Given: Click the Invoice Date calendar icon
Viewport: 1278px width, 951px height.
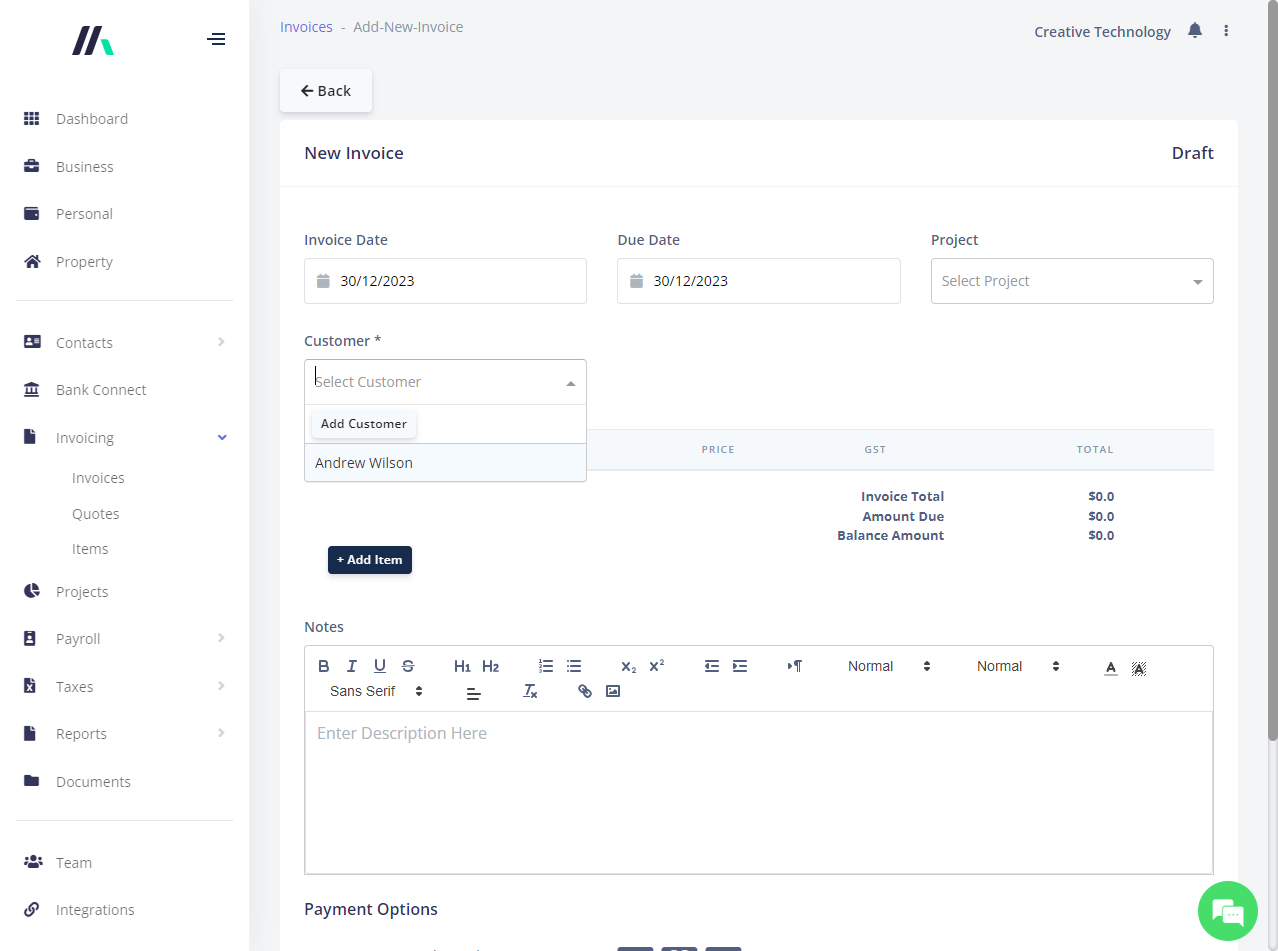Looking at the screenshot, I should pyautogui.click(x=323, y=281).
